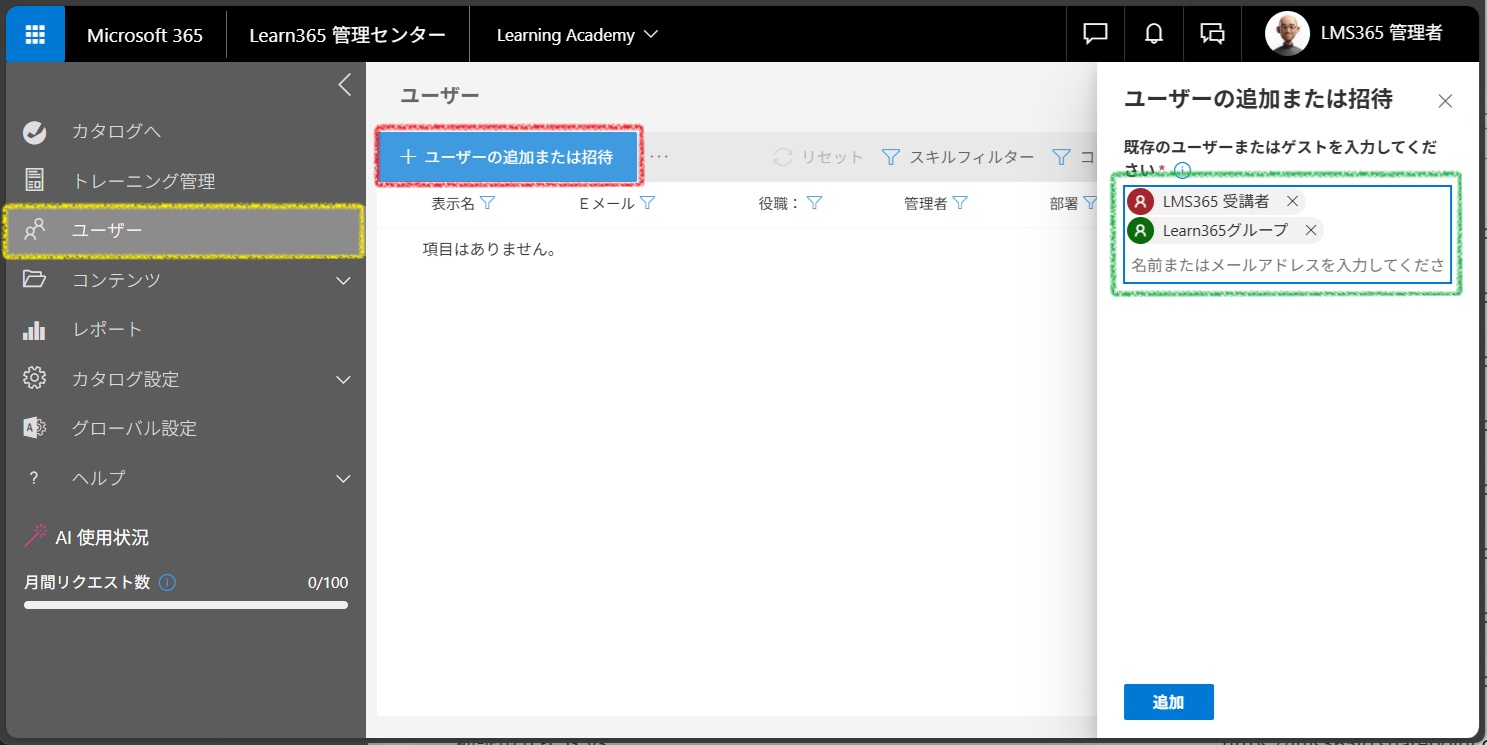
Task: Click the 0/100 request count
Action: (328, 582)
